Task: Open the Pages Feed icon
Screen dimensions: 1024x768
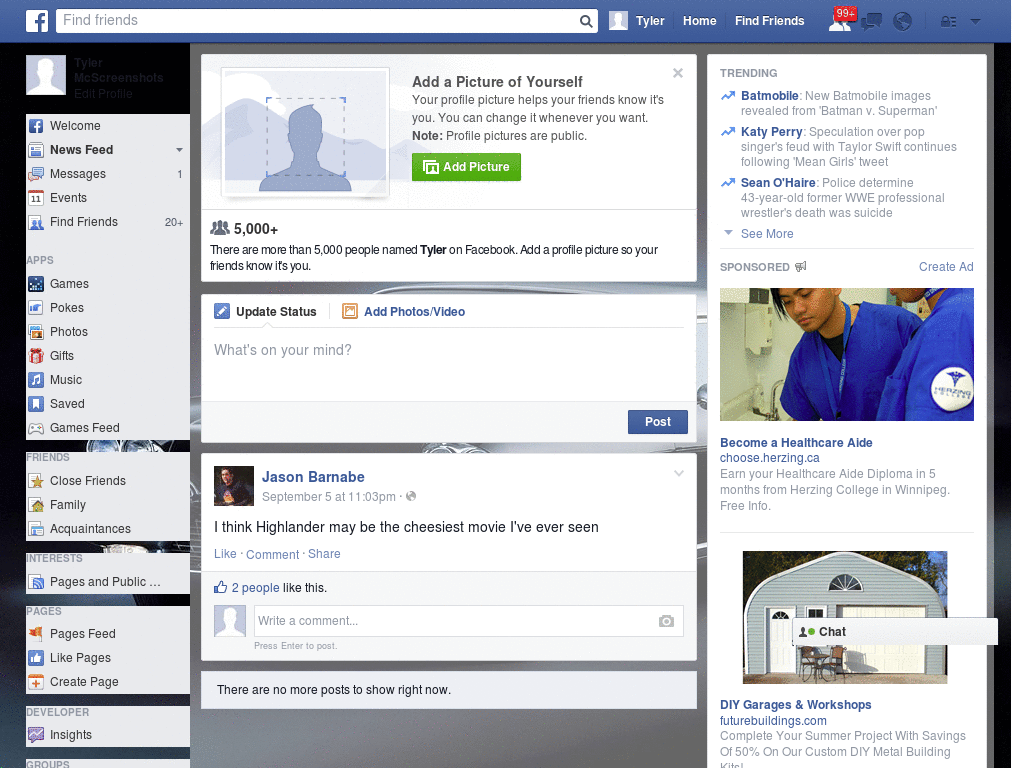Action: point(36,633)
